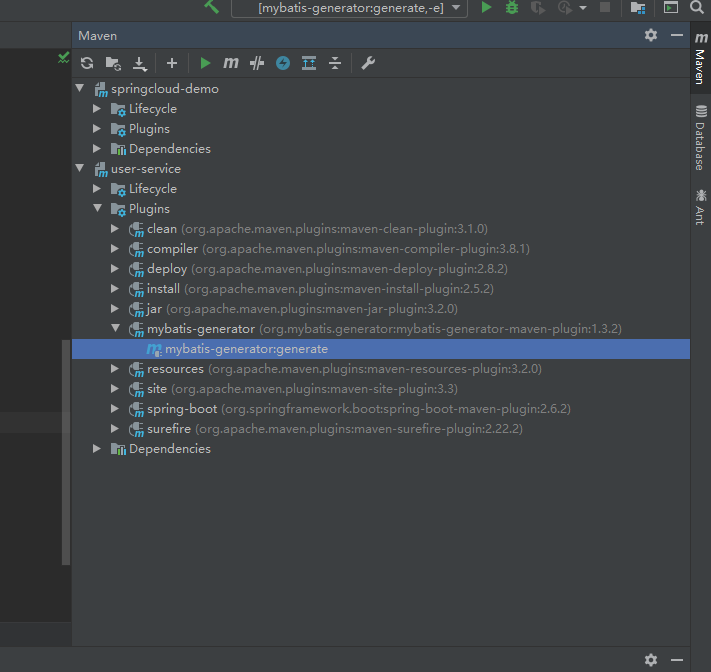Expand the resources plugin node
The width and height of the screenshot is (711, 672).
click(115, 369)
